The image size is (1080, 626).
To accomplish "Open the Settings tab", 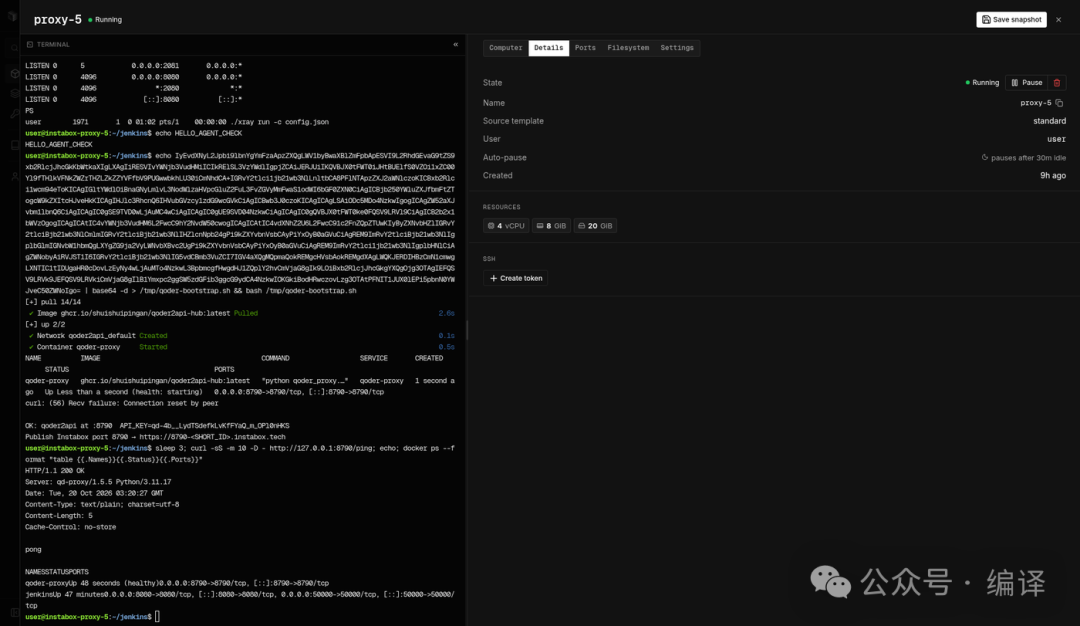I will click(677, 48).
